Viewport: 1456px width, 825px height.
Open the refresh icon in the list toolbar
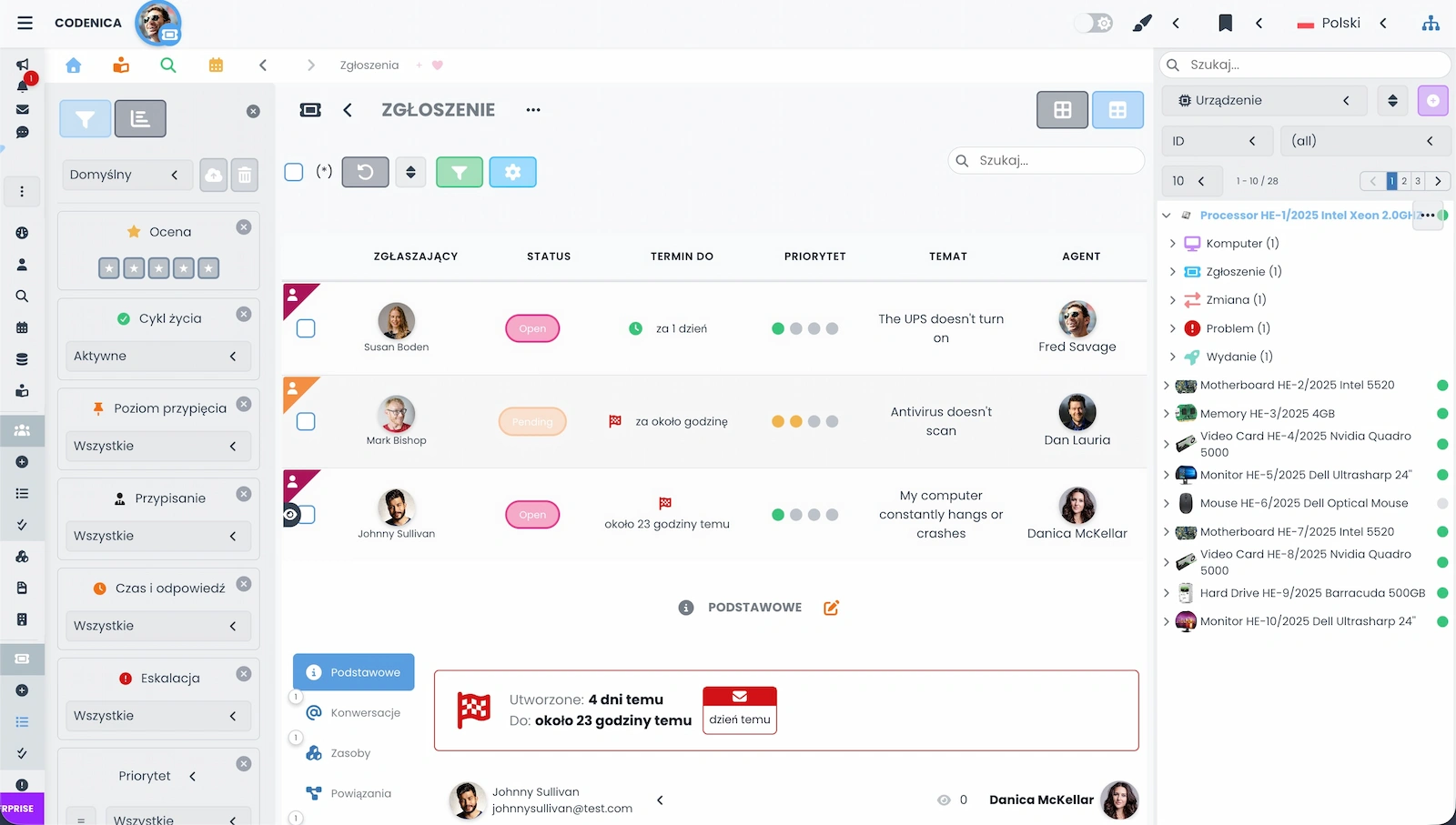[365, 172]
